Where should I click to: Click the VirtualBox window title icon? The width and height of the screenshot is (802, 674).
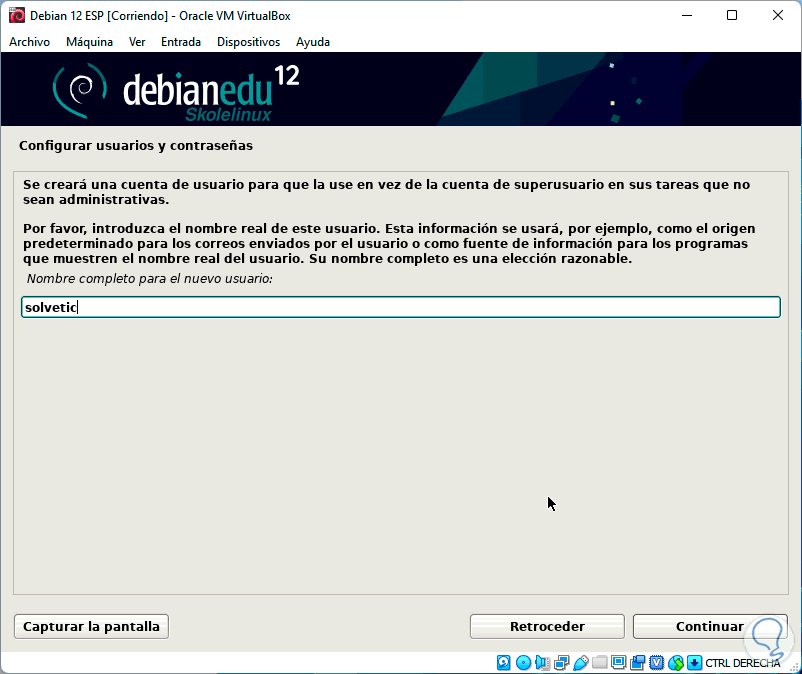(17, 15)
